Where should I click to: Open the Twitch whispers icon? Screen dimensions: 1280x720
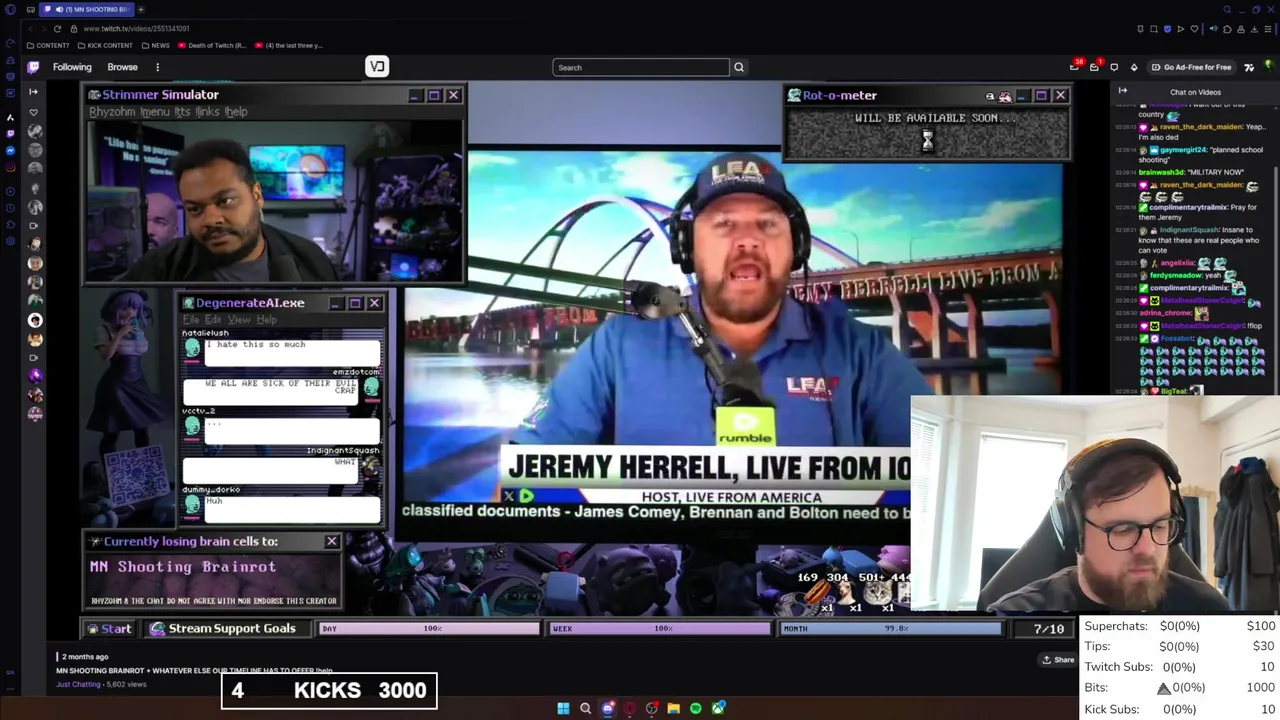1114,67
